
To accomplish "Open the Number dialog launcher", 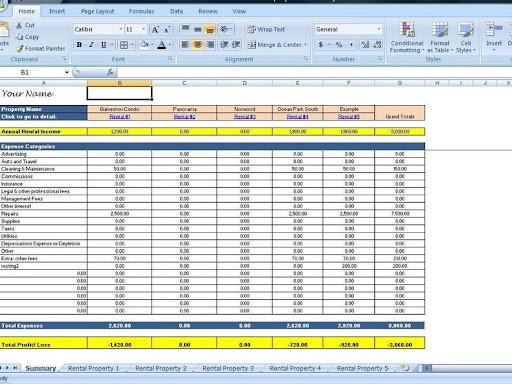I will (x=380, y=59).
